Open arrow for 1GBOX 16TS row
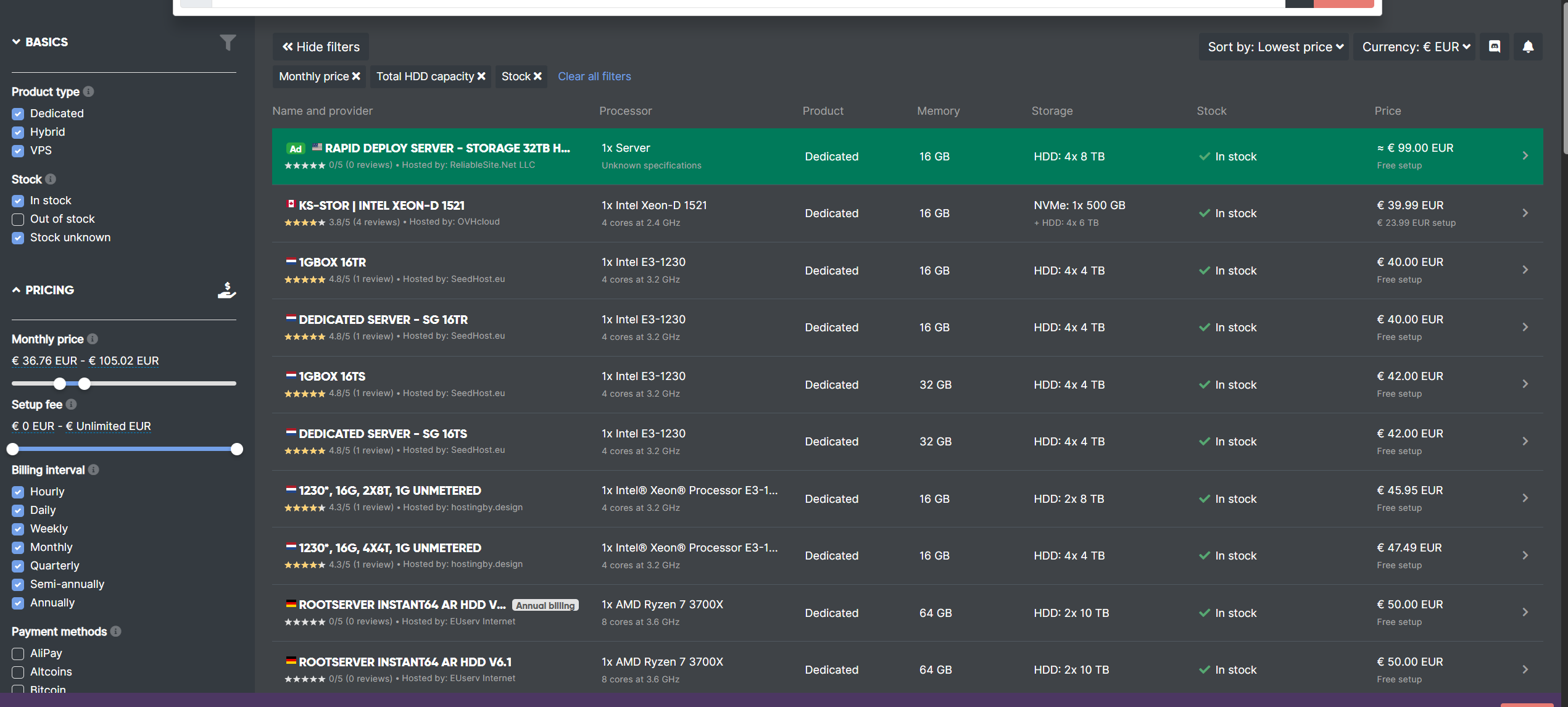 pos(1525,384)
